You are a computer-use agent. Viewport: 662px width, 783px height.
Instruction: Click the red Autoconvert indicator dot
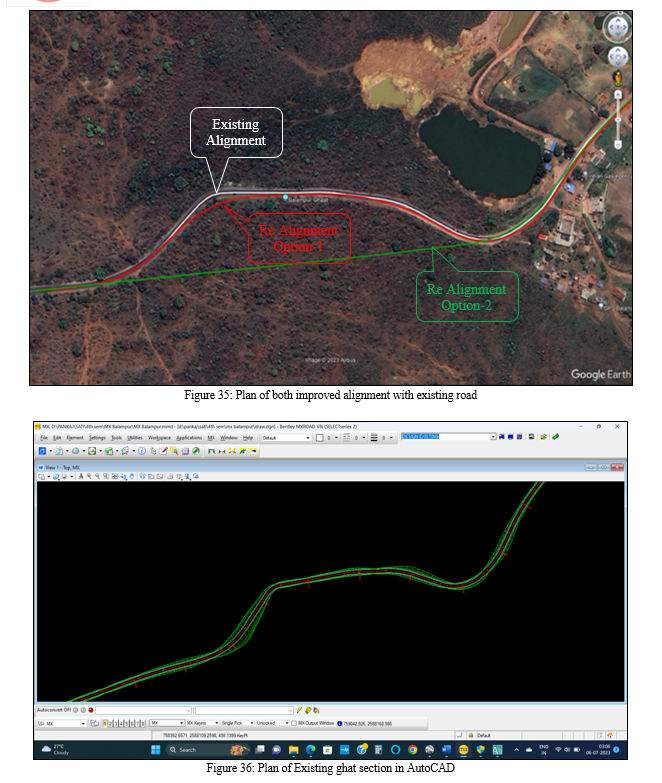91,710
